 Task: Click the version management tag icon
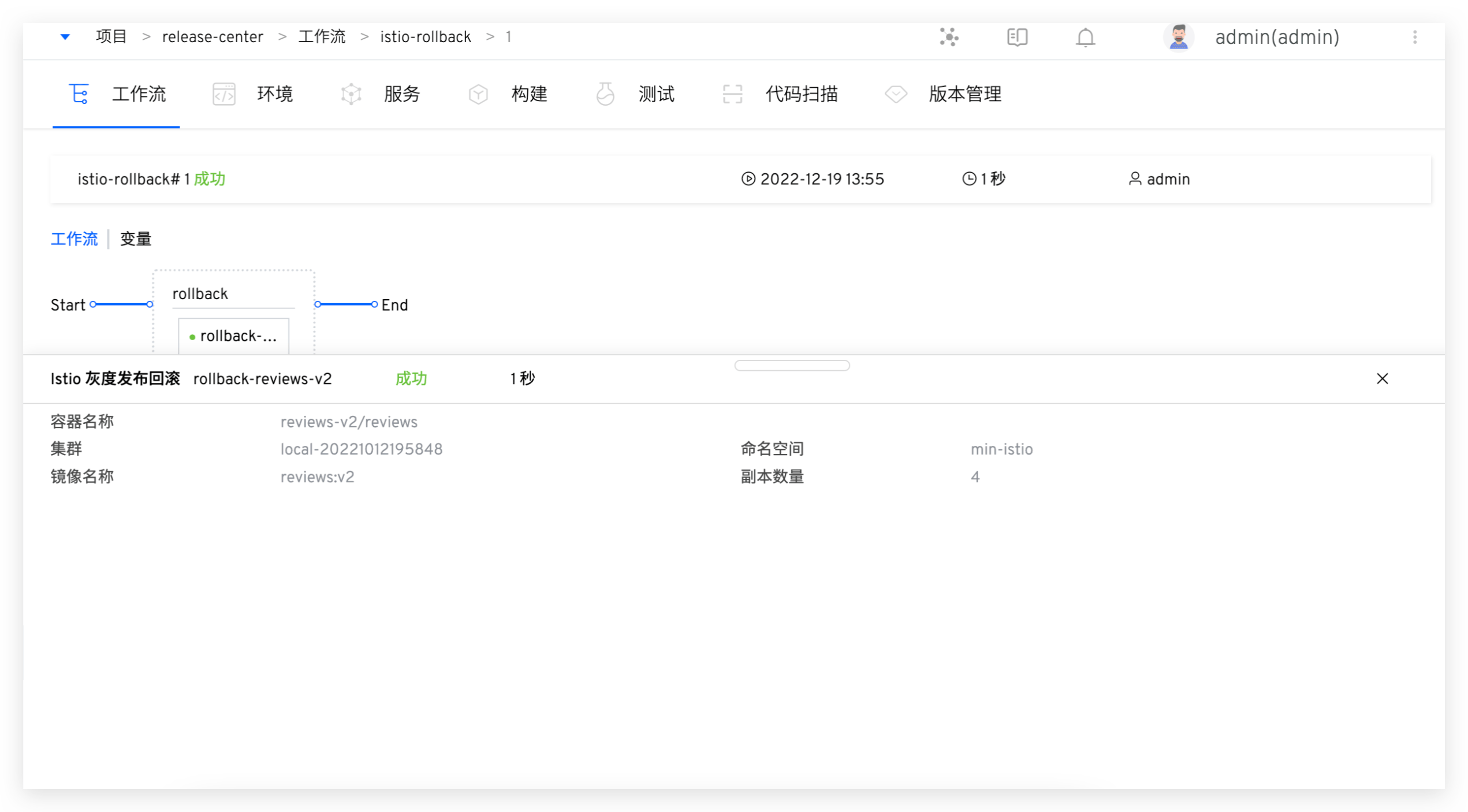tap(896, 94)
